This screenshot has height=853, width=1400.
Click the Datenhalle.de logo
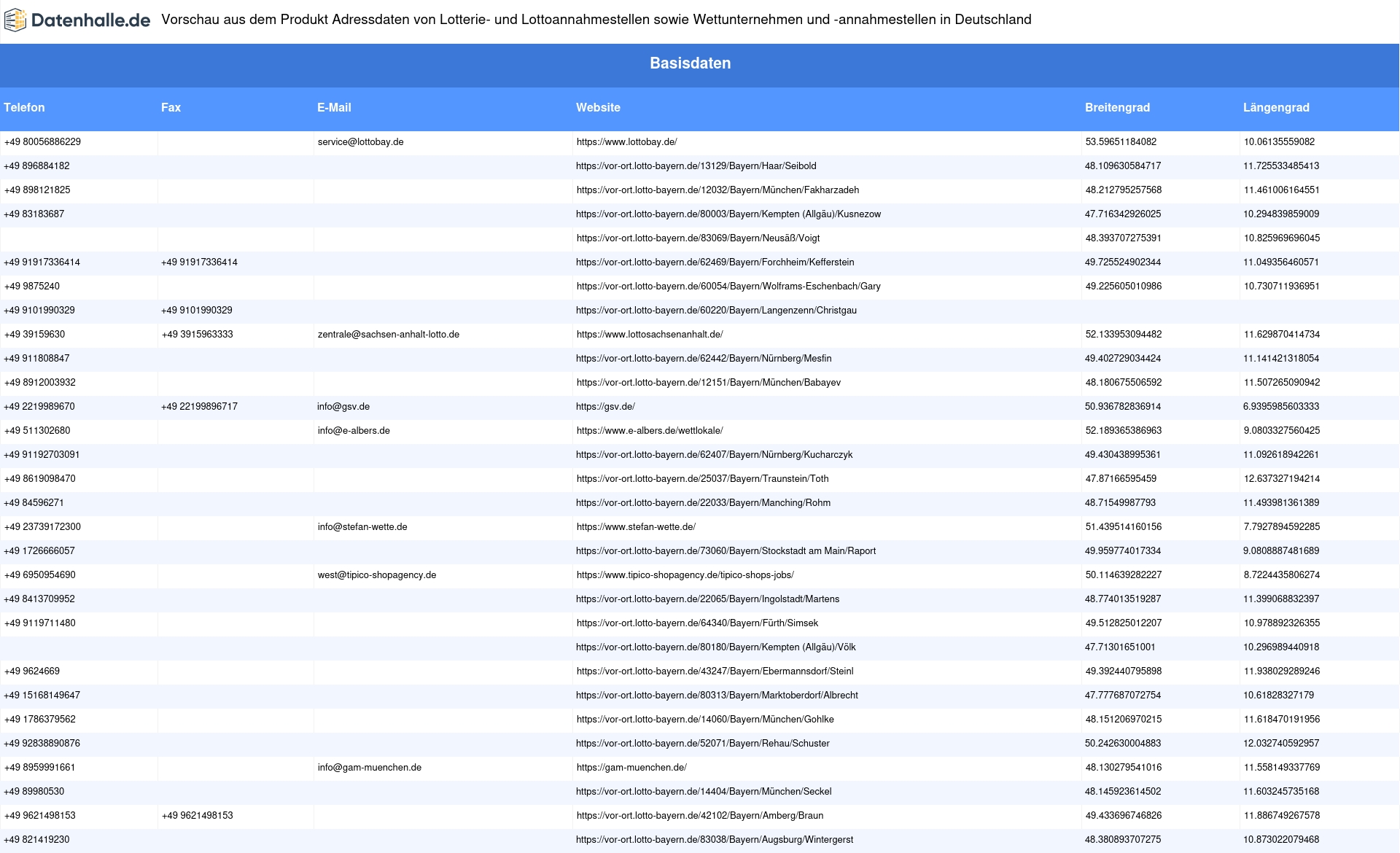point(77,20)
